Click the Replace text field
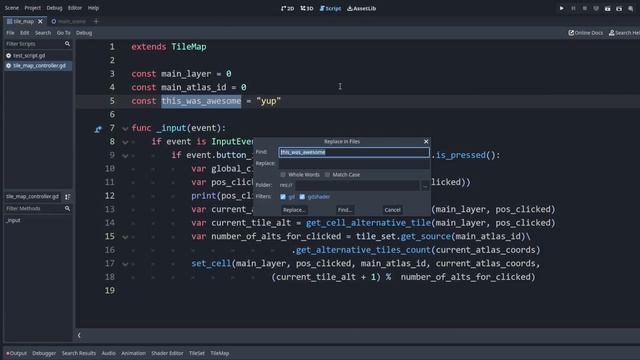 tap(354, 163)
